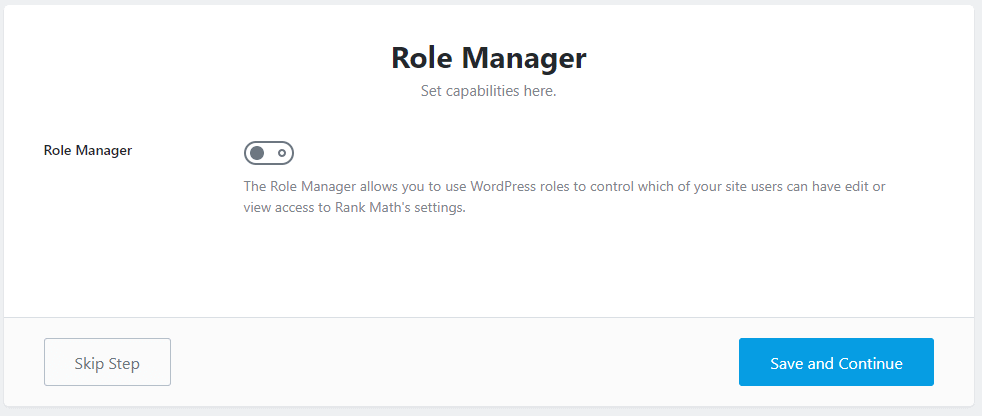Enable the Role Manager toggle switch
This screenshot has width=982, height=416.
(268, 153)
